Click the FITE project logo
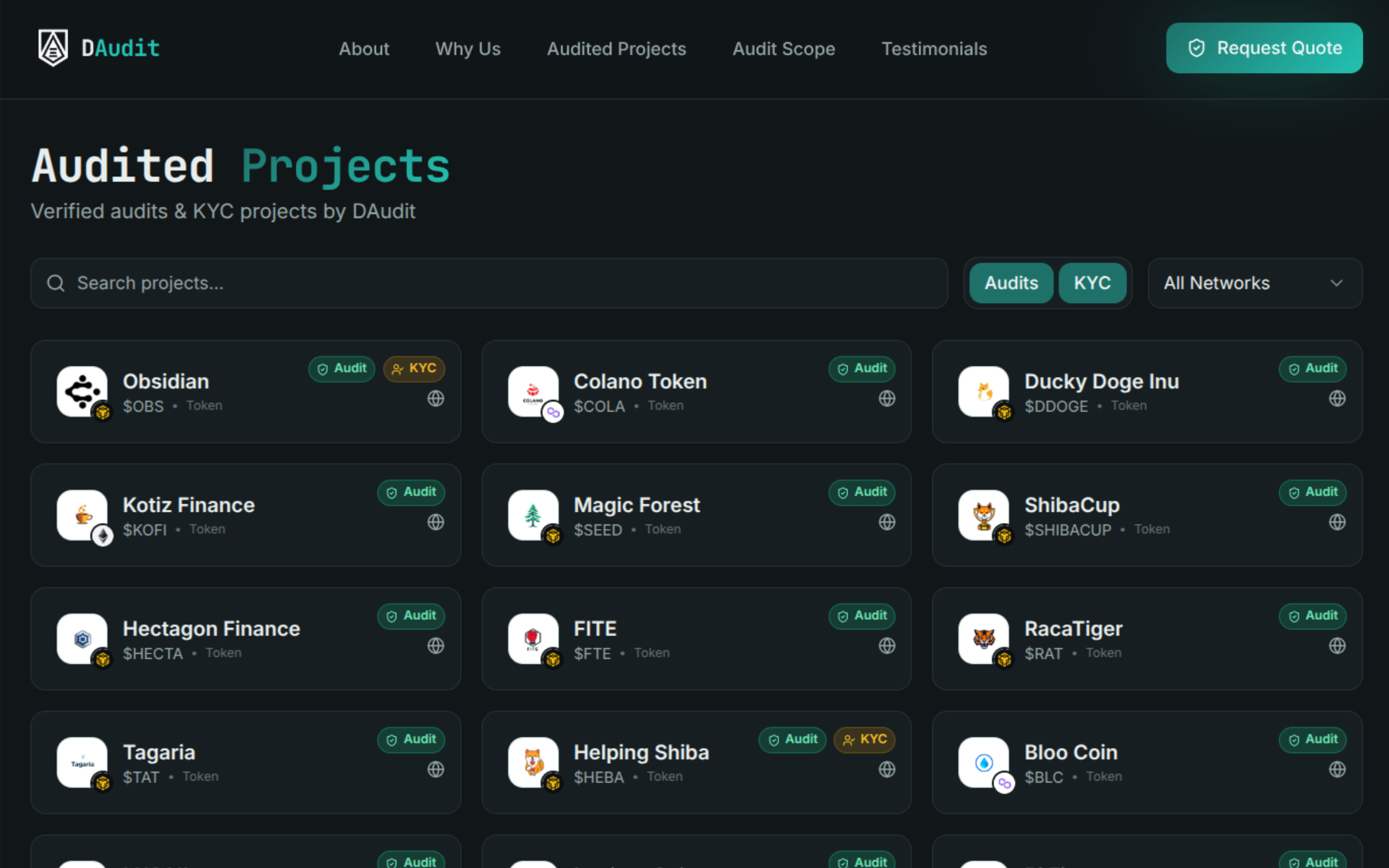This screenshot has height=868, width=1389. click(x=533, y=639)
